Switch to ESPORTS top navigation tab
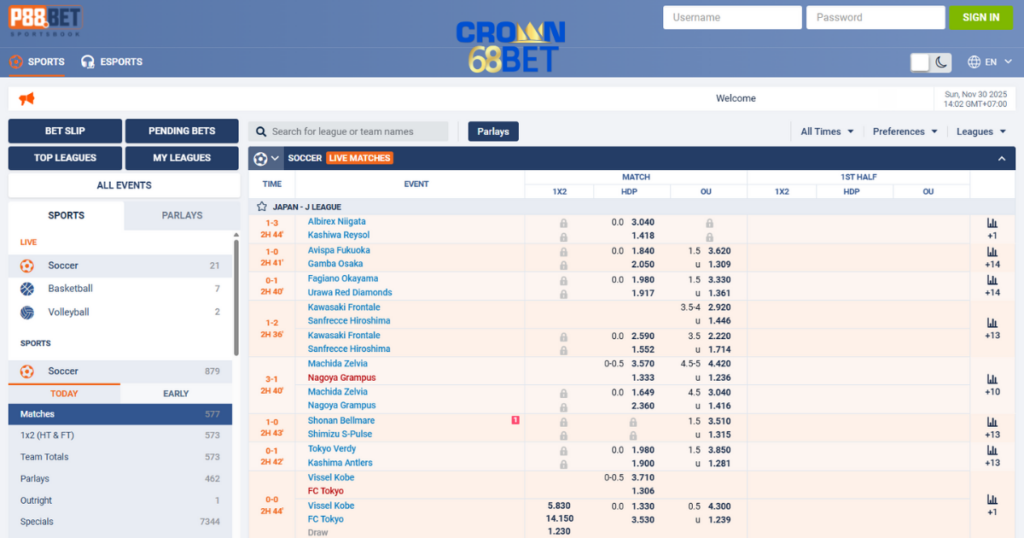This screenshot has height=538, width=1024. pos(112,62)
